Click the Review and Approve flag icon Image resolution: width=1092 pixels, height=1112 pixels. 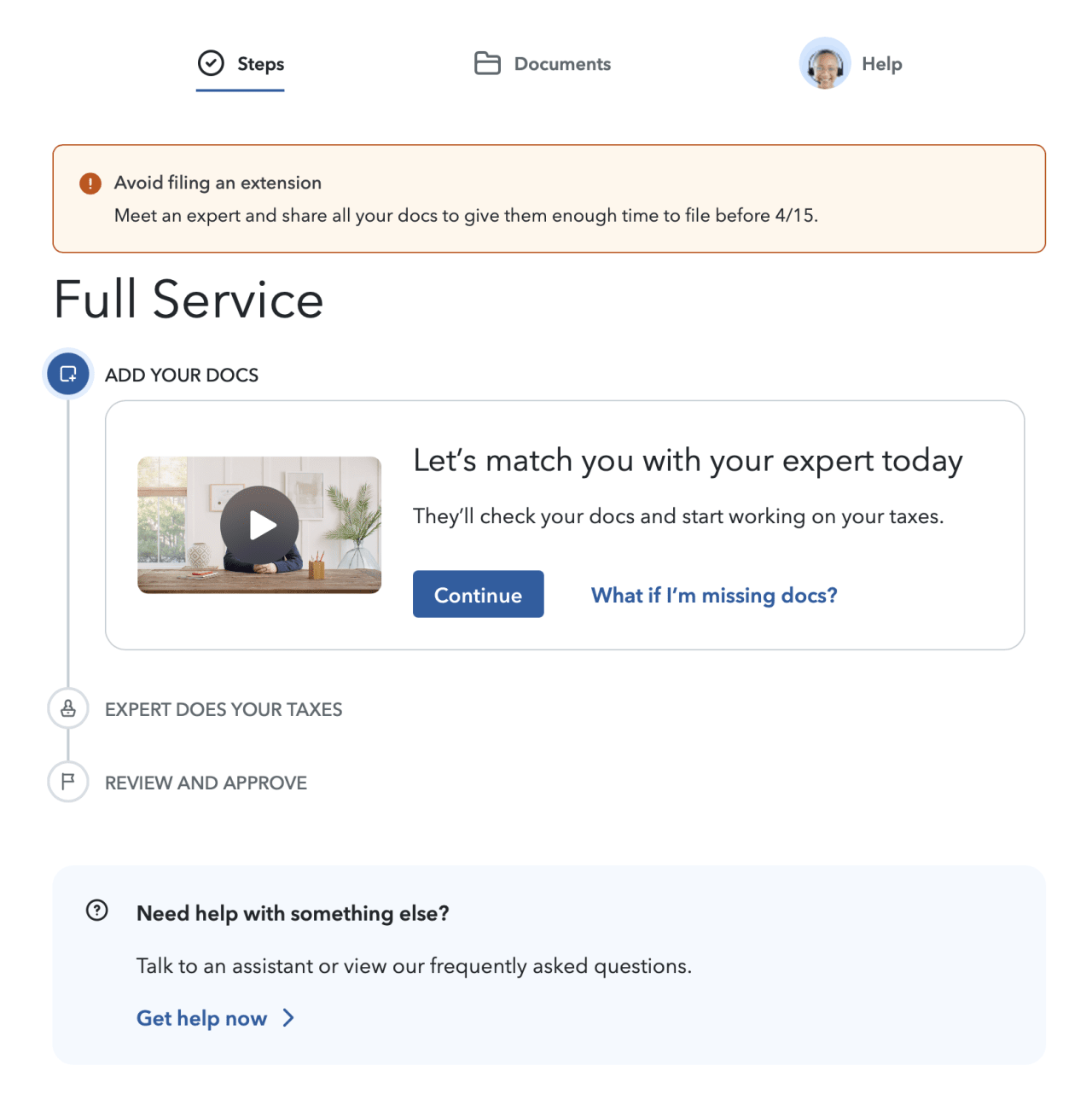(67, 782)
